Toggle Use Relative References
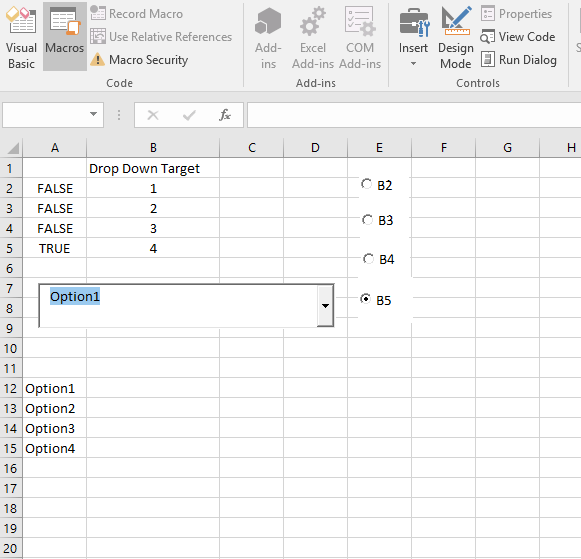Screen dimensions: 581x559 [161, 37]
